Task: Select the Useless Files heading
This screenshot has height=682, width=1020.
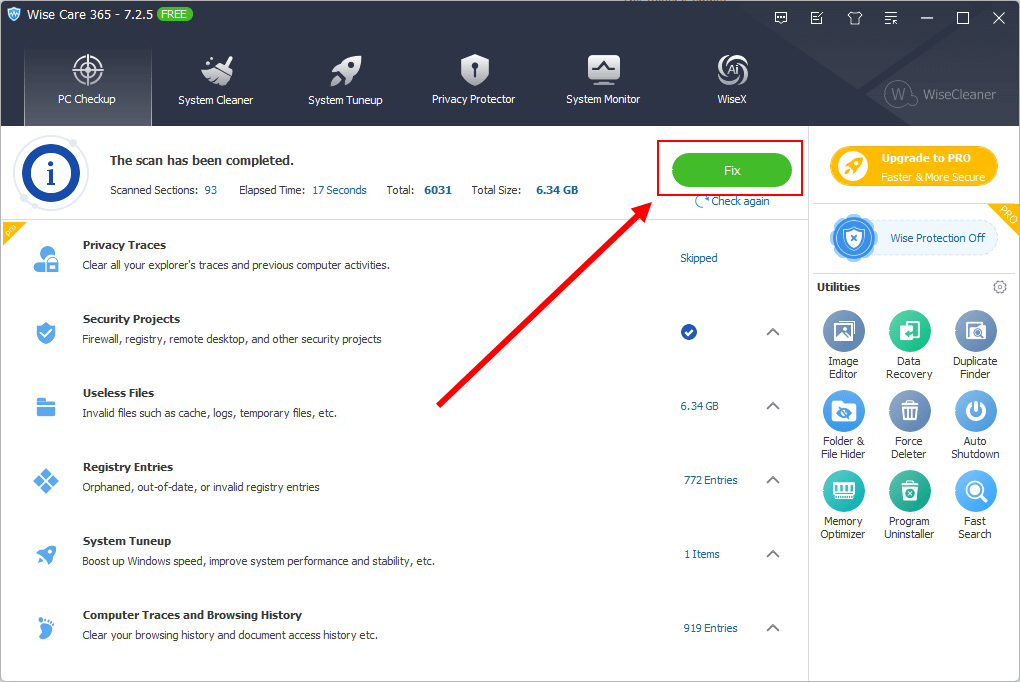Action: [x=118, y=393]
